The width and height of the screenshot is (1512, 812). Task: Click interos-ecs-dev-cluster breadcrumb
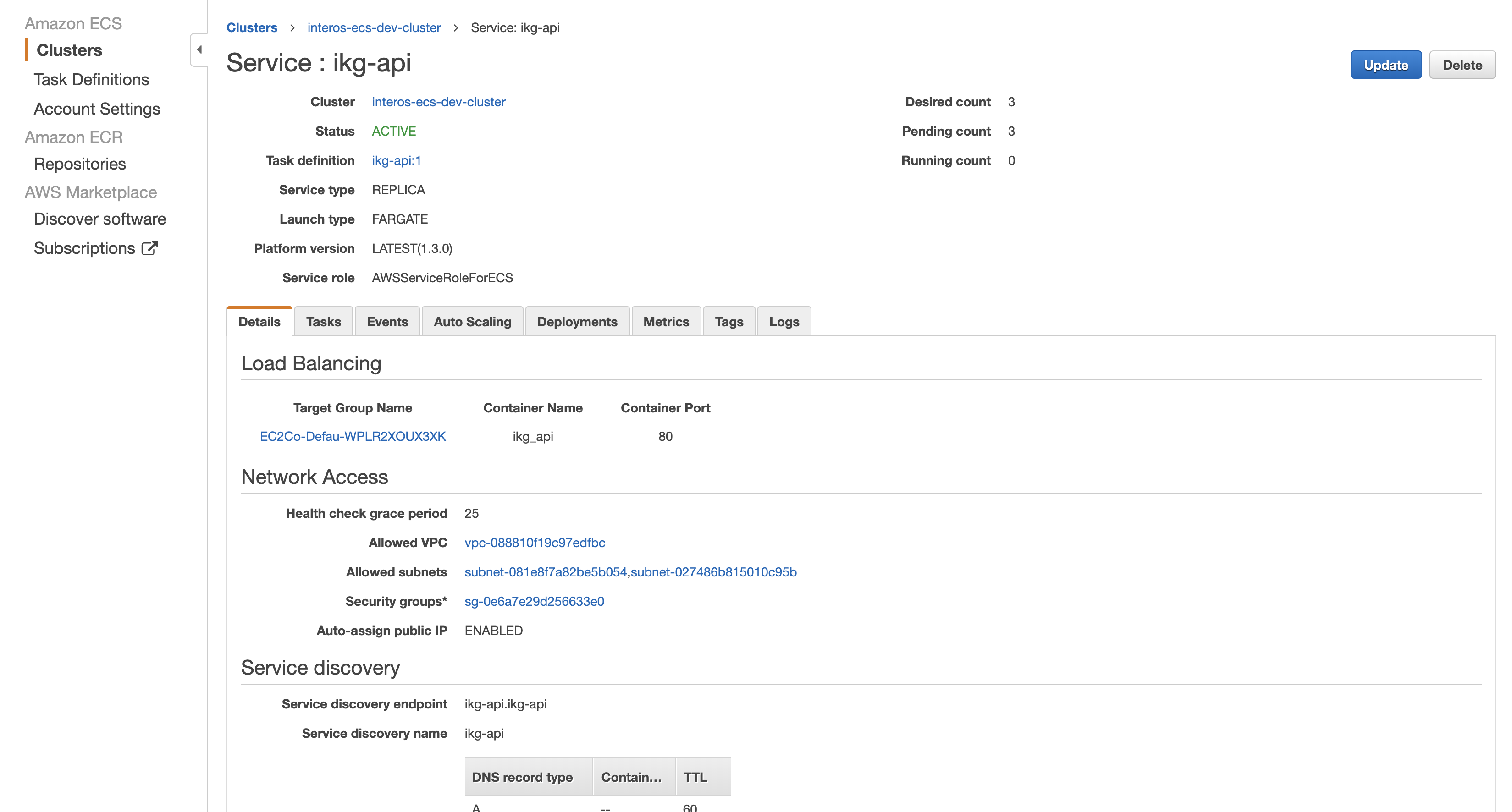[374, 27]
